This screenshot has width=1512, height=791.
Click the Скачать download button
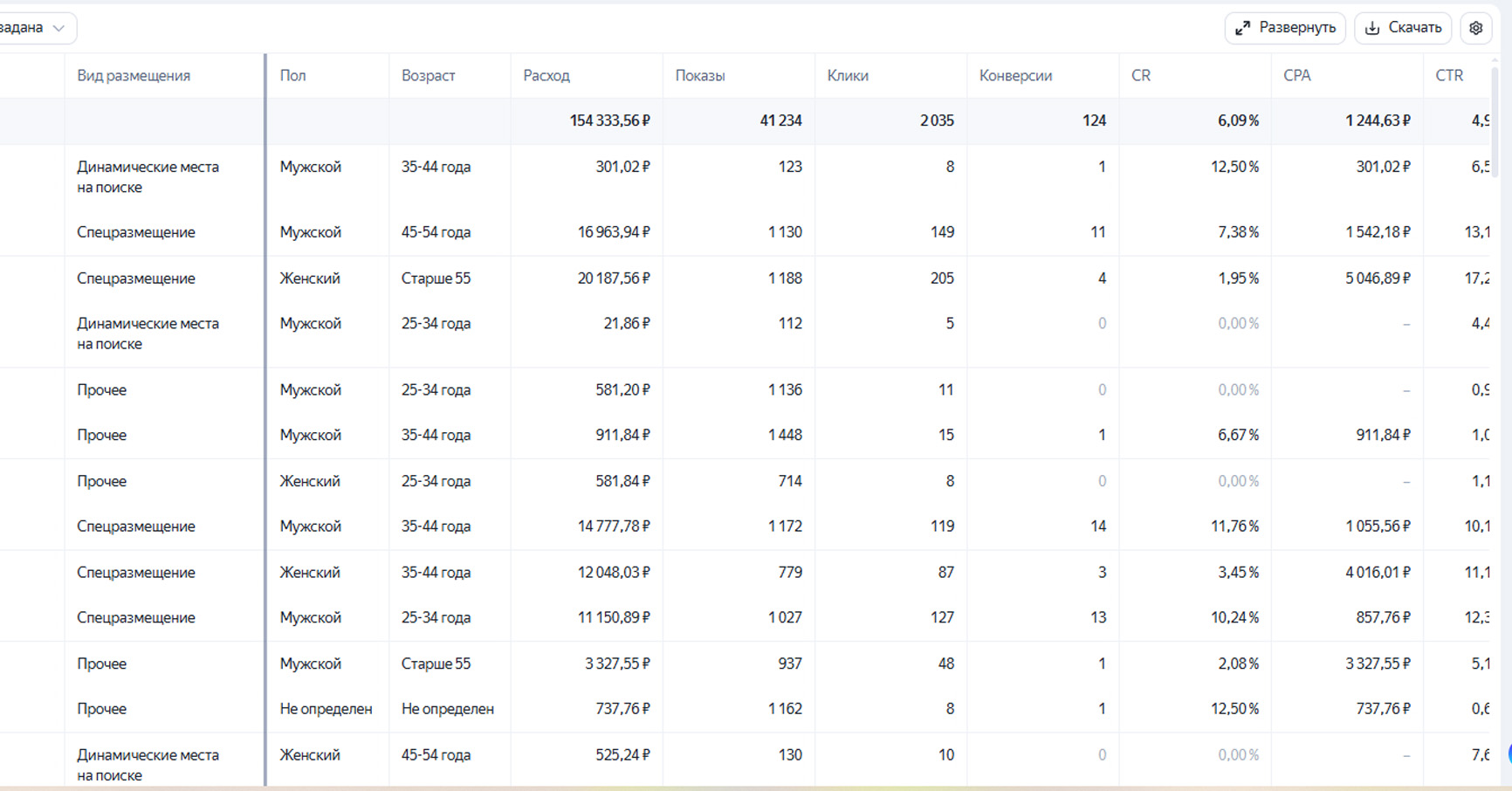(1403, 28)
